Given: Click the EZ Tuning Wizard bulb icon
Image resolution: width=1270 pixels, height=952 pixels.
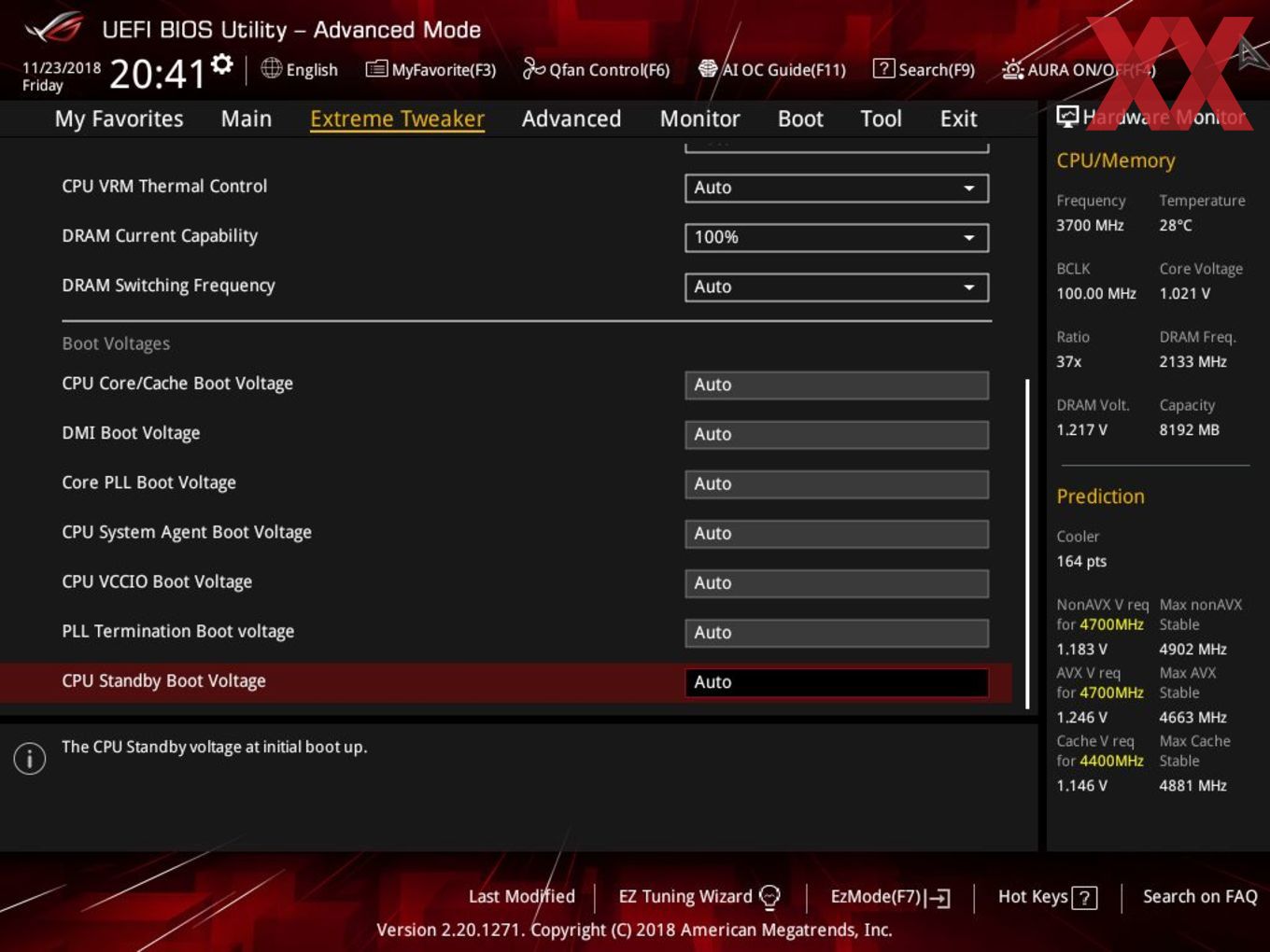Looking at the screenshot, I should [769, 897].
